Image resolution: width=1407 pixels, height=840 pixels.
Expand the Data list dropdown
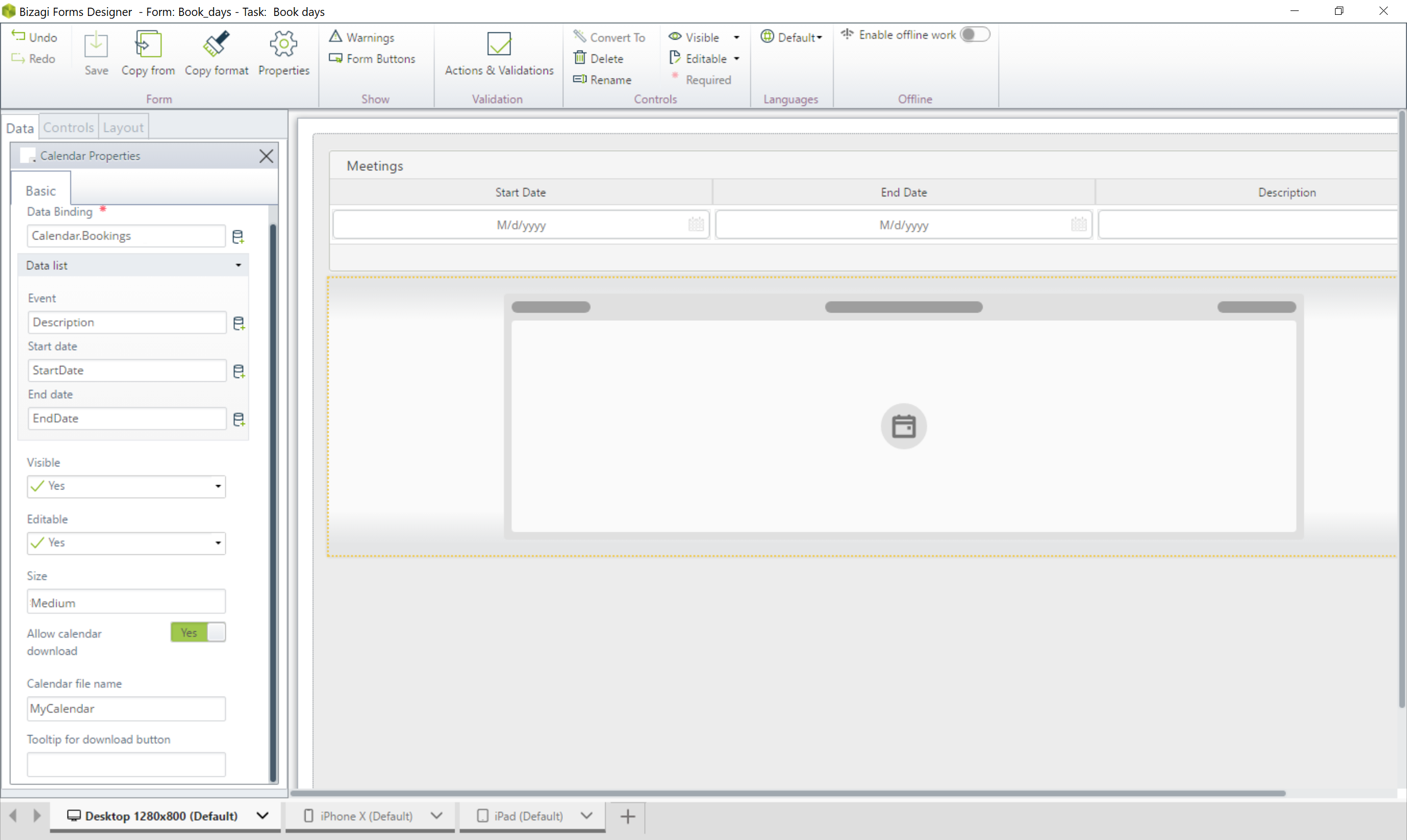click(x=238, y=265)
